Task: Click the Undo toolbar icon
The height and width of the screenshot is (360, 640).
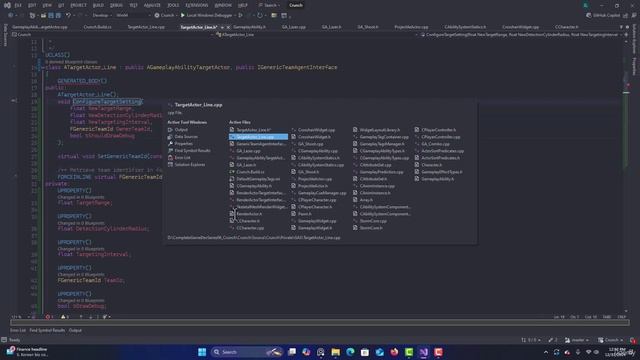Action: click(x=68, y=15)
